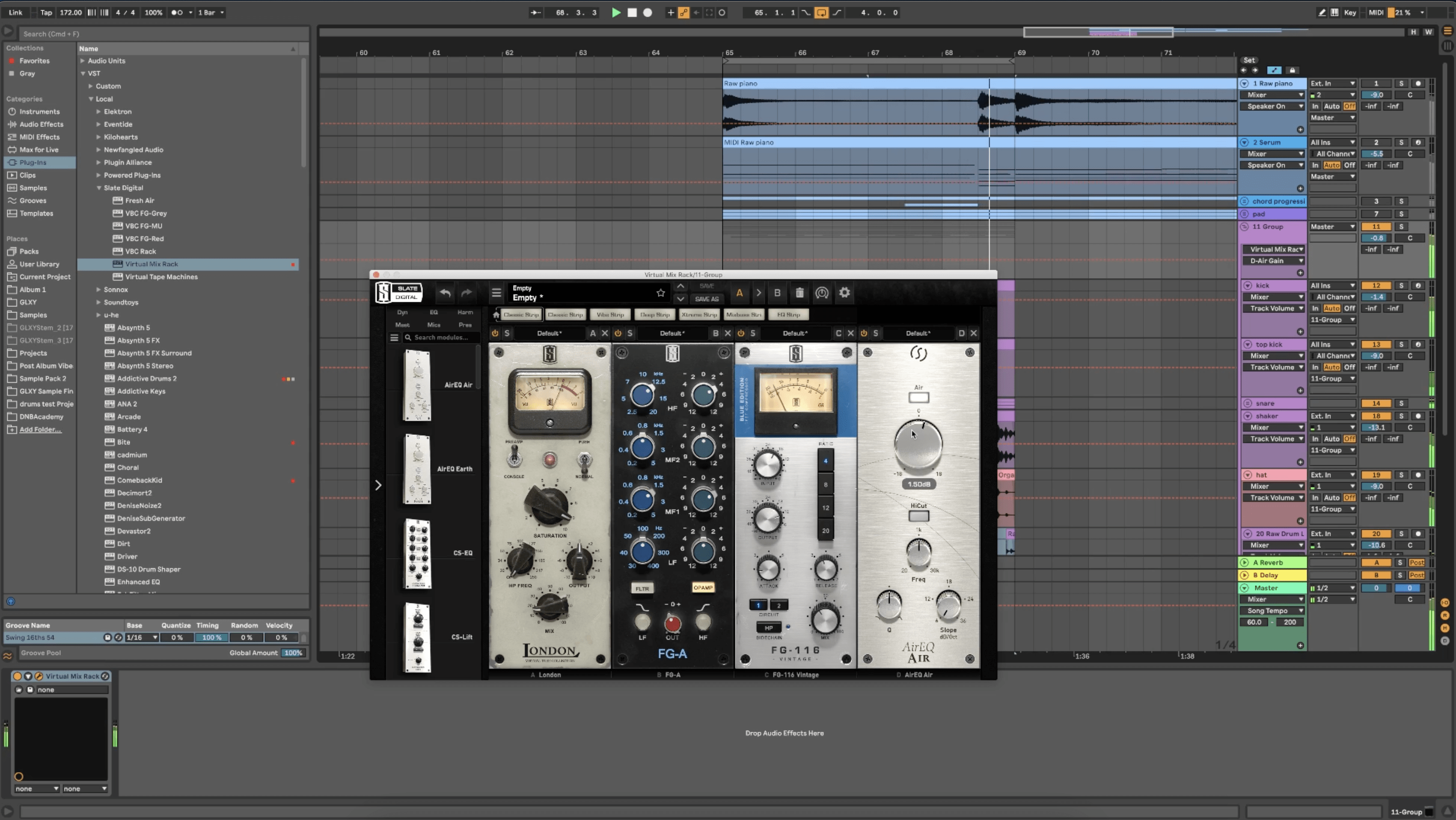1456x820 pixels.
Task: Click the lock icon under Set
Action: pos(1292,71)
